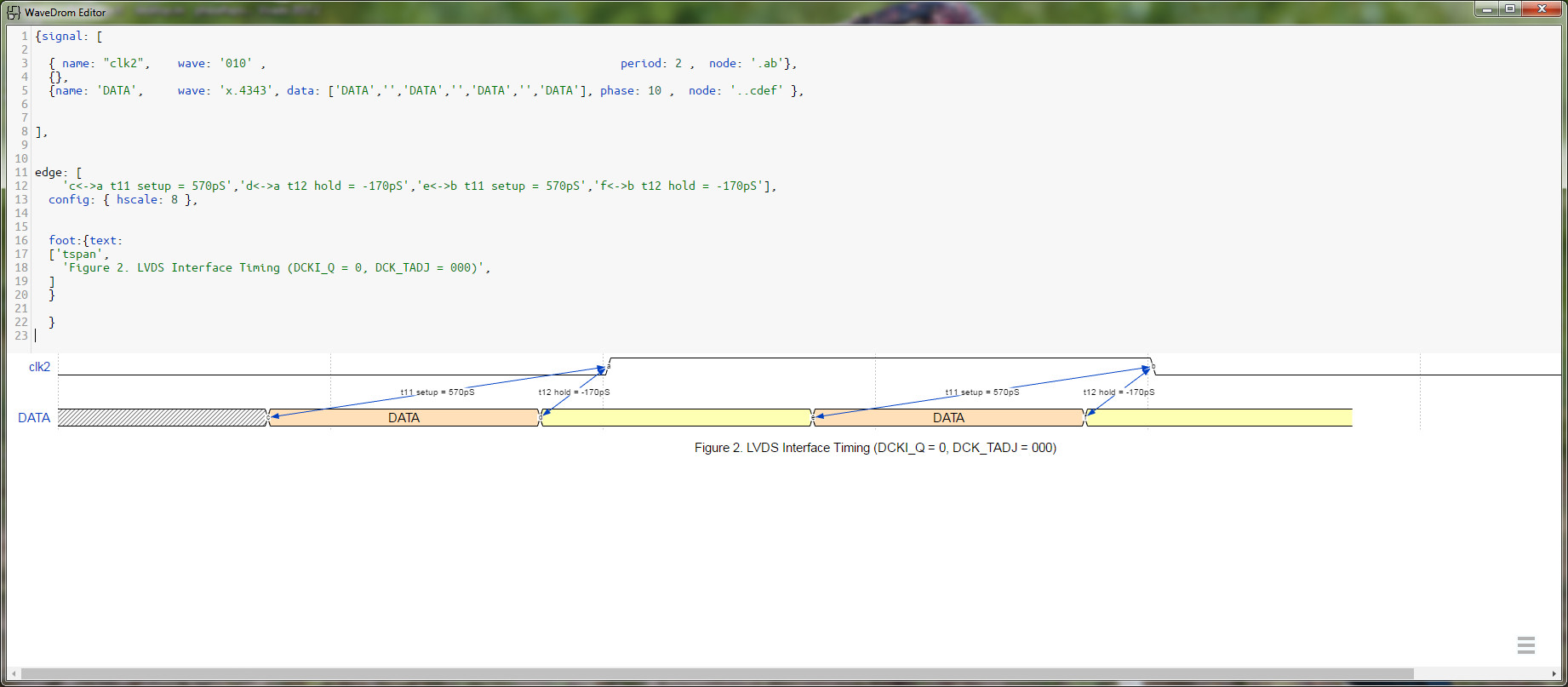Close the WaveDrom Editor window

[1542, 9]
